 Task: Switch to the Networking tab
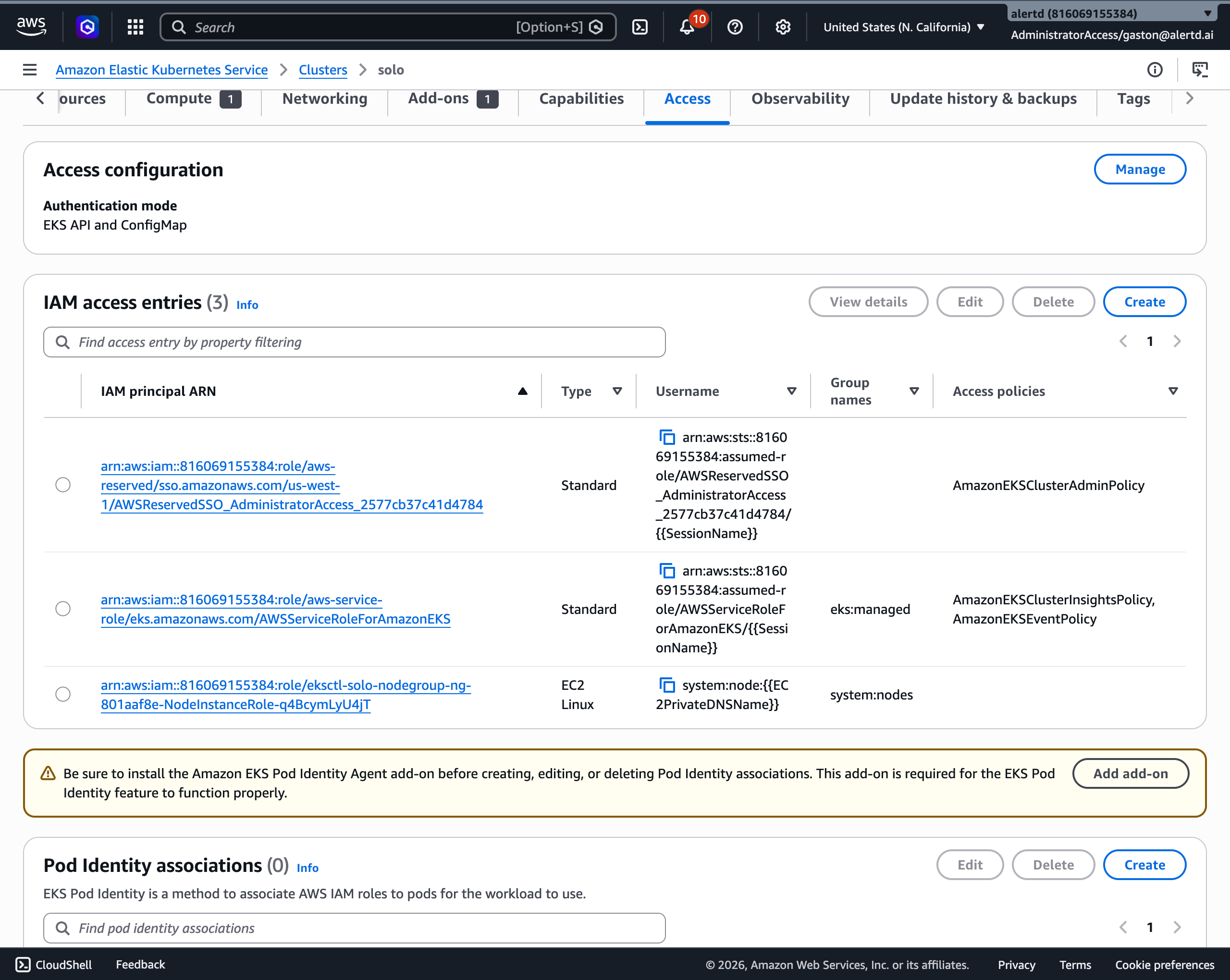[x=325, y=98]
